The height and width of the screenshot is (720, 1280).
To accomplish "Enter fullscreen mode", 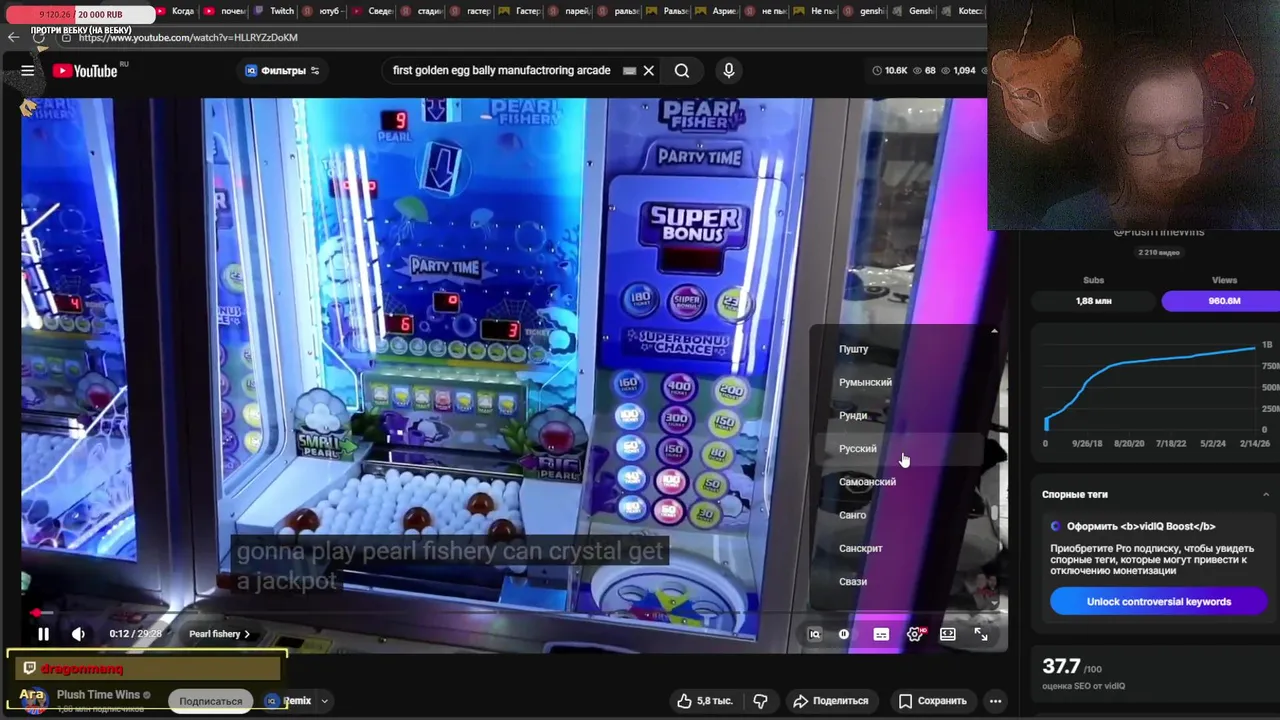I will pyautogui.click(x=981, y=634).
